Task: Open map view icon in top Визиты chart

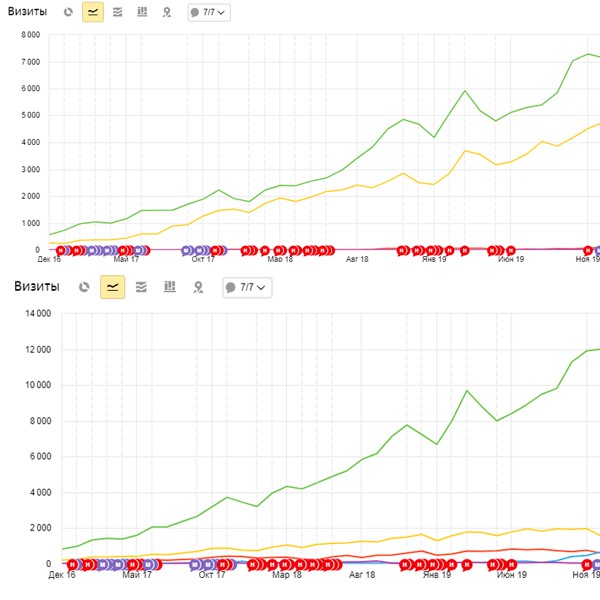Action: [166, 12]
